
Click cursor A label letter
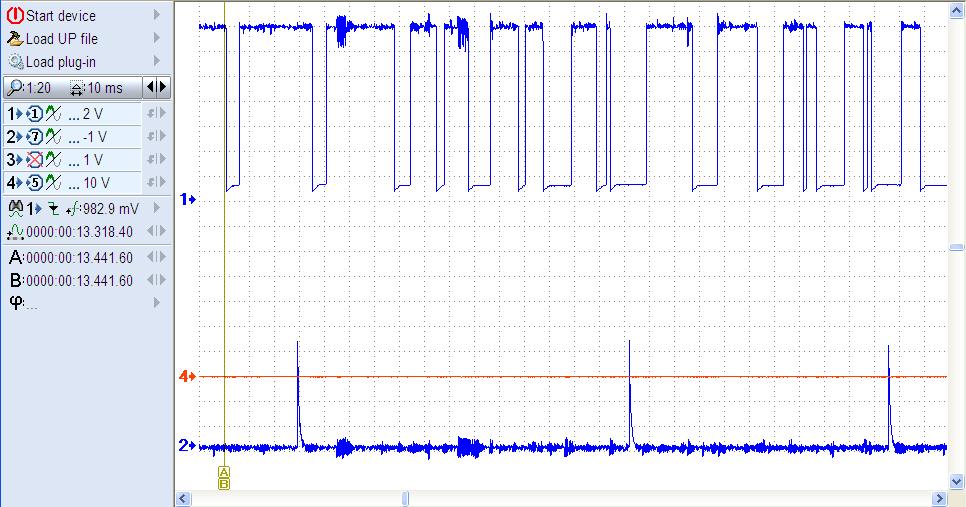(16, 258)
